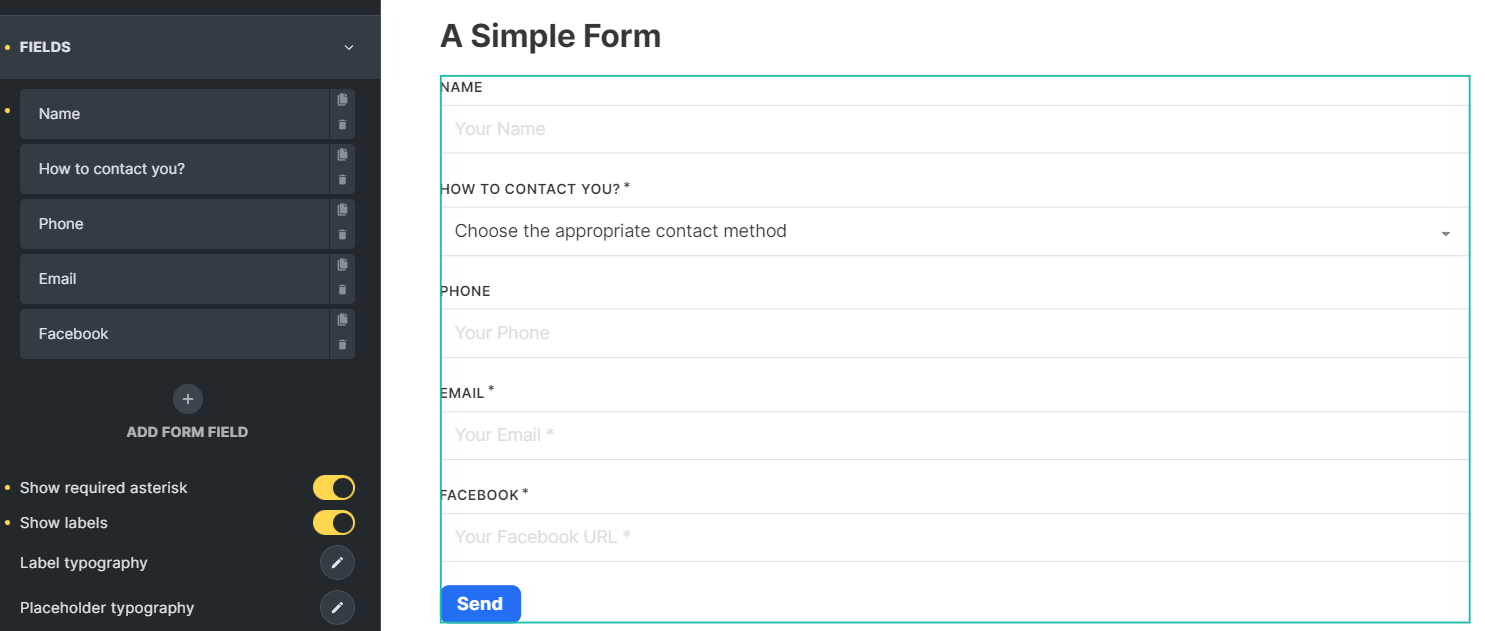Image resolution: width=1485 pixels, height=631 pixels.
Task: Delete the Phone field with trash icon
Action: [x=342, y=235]
